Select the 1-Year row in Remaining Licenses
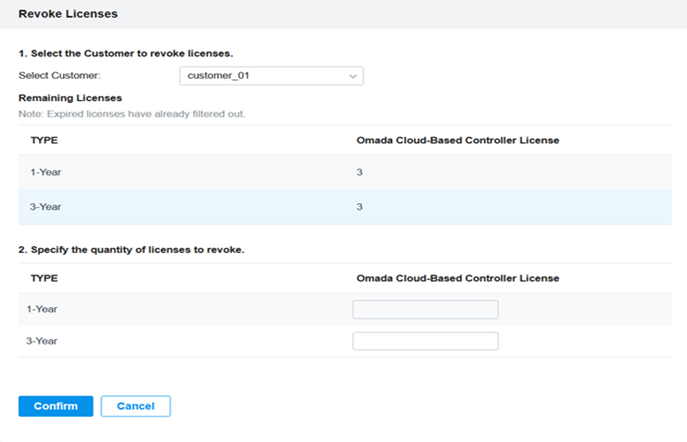 click(x=345, y=172)
